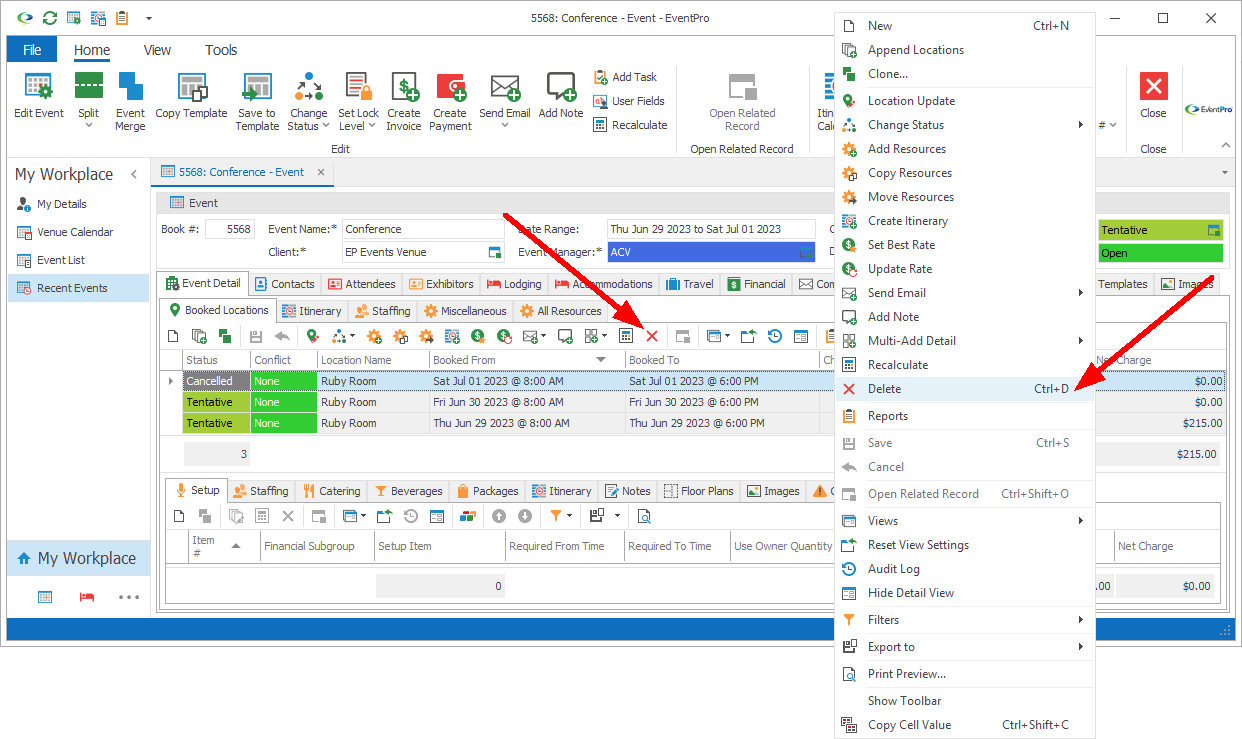Click the Event Name field containing Conference
The width and height of the screenshot is (1242, 739).
click(x=423, y=229)
